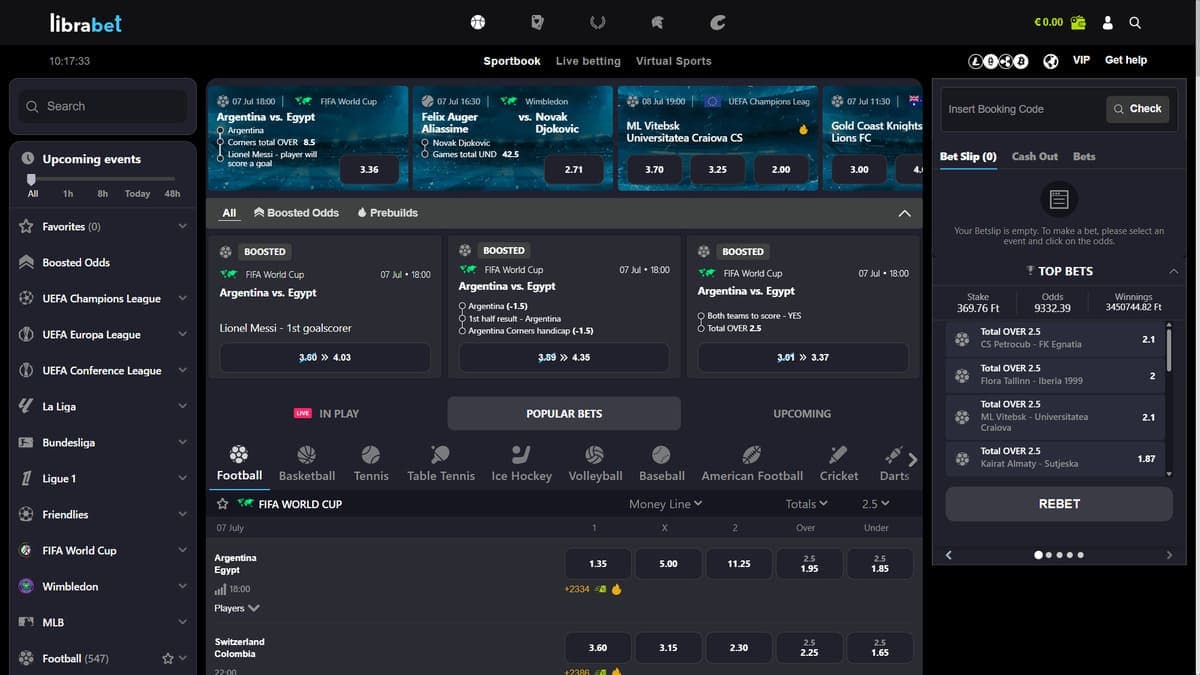1200x675 pixels.
Task: Expand UEFA Champions League in sidebar
Action: pos(182,298)
